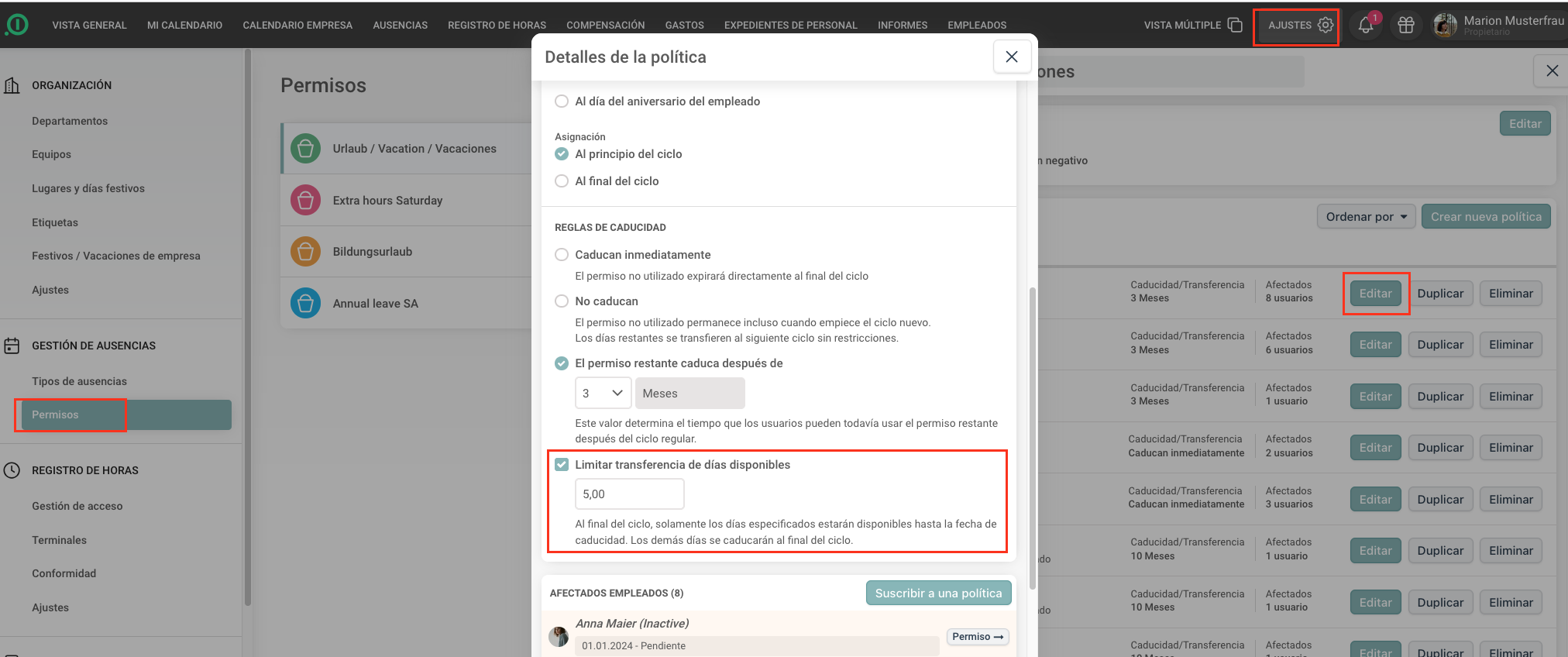Click the orange Bildungsurlaub icon
The height and width of the screenshot is (657, 1568).
305,252
